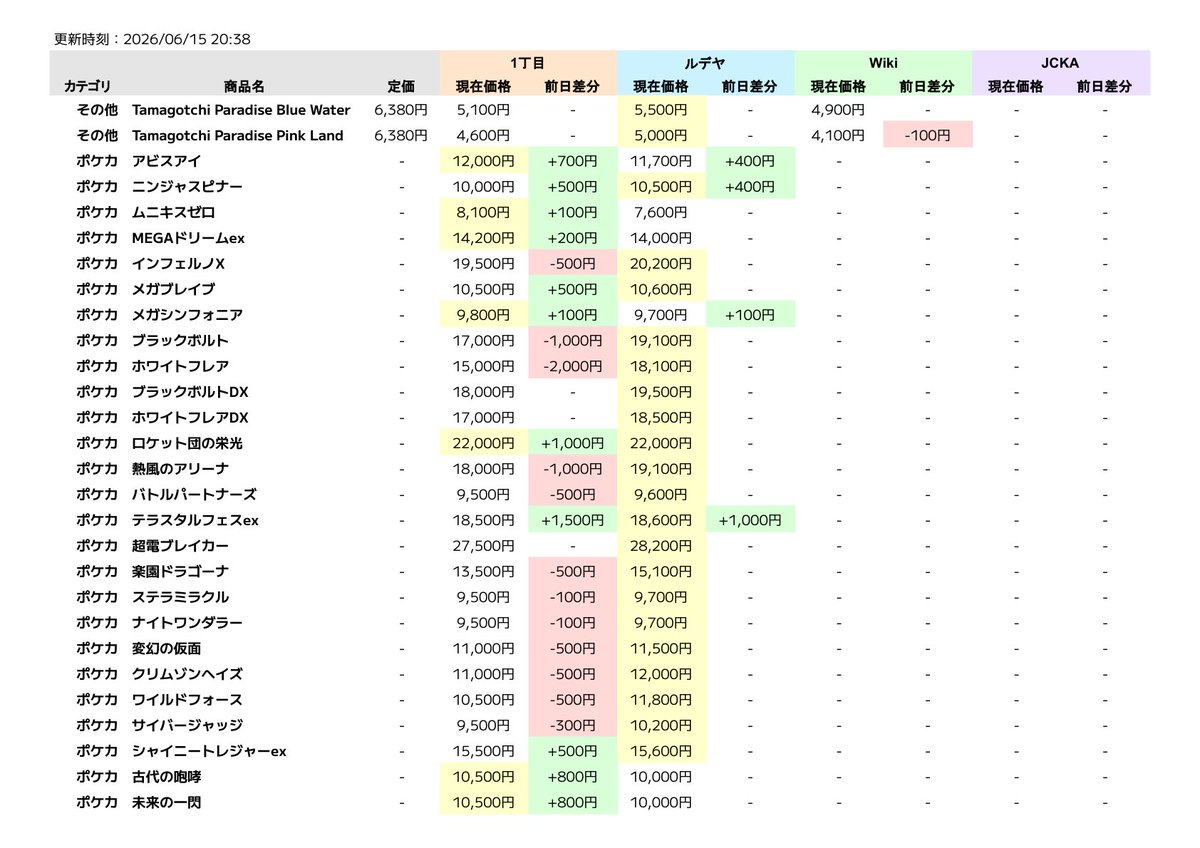The width and height of the screenshot is (1200, 848).
Task: Click the ニンジャスピナー product name
Action: point(187,187)
